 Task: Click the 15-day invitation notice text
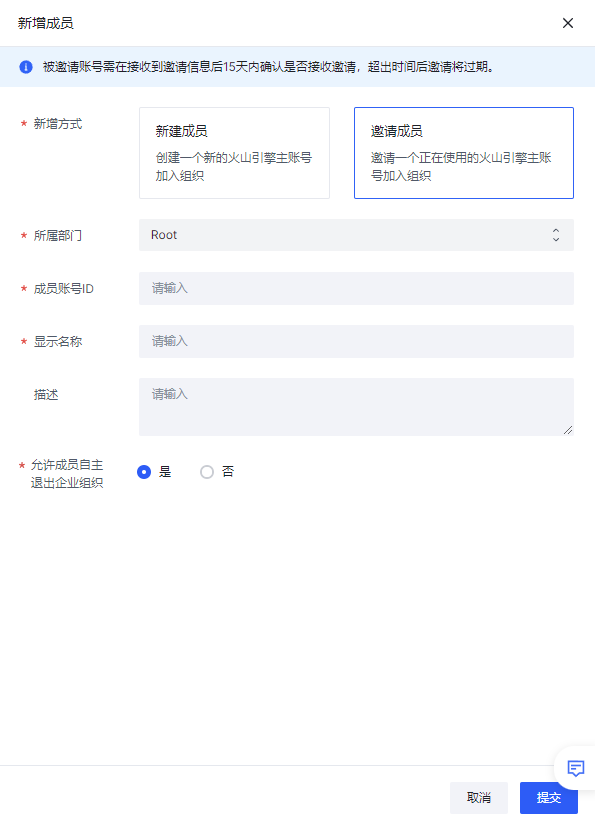pyautogui.click(x=268, y=67)
